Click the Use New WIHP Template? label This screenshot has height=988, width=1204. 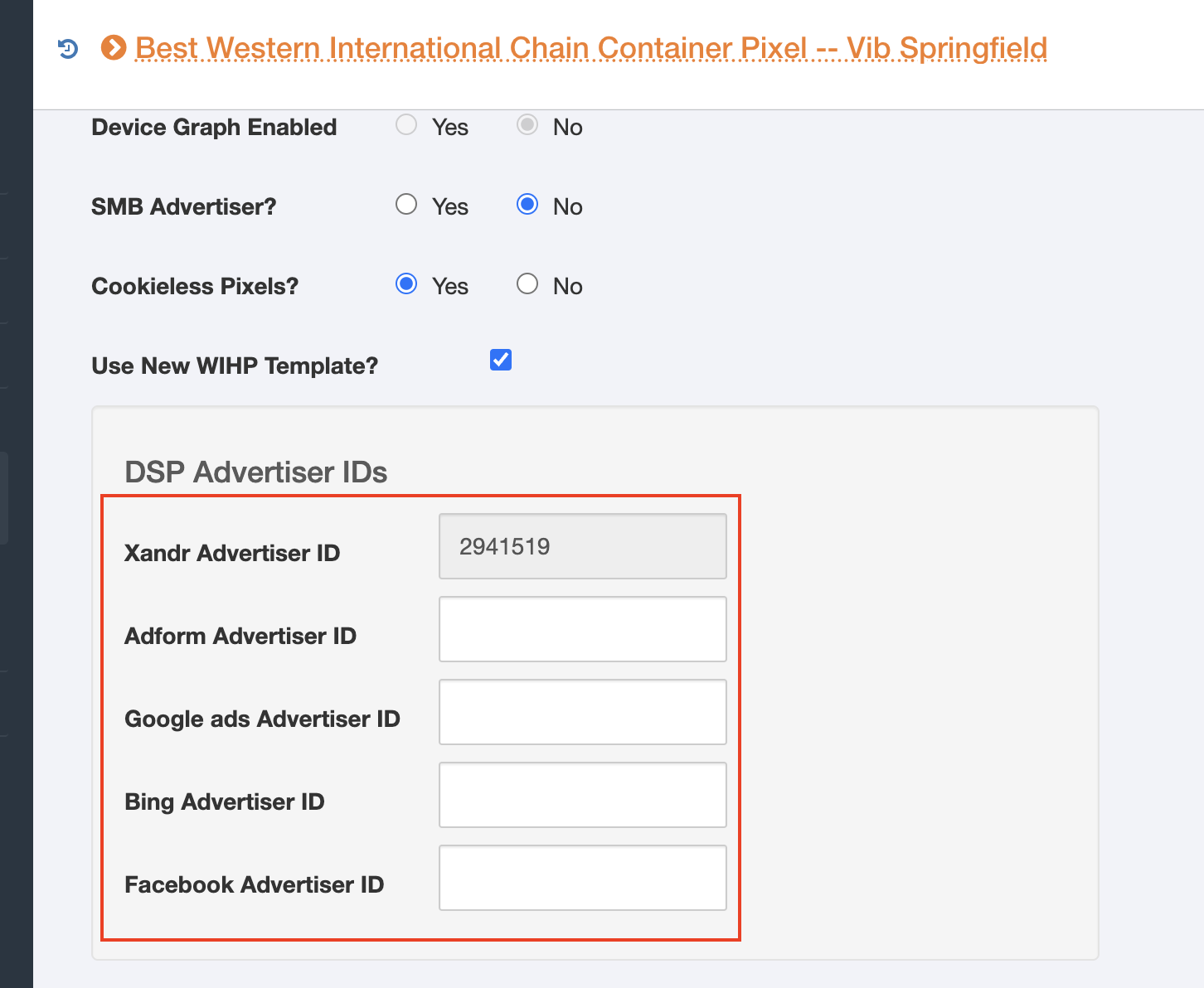point(235,366)
